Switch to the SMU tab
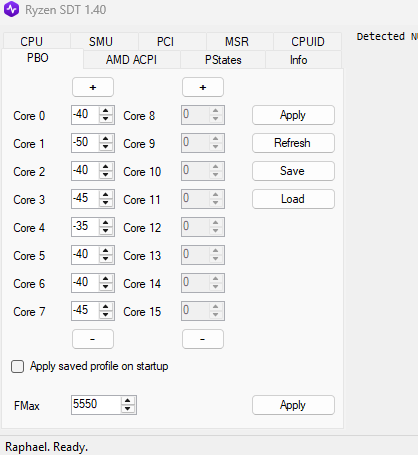The width and height of the screenshot is (418, 455). [101, 42]
